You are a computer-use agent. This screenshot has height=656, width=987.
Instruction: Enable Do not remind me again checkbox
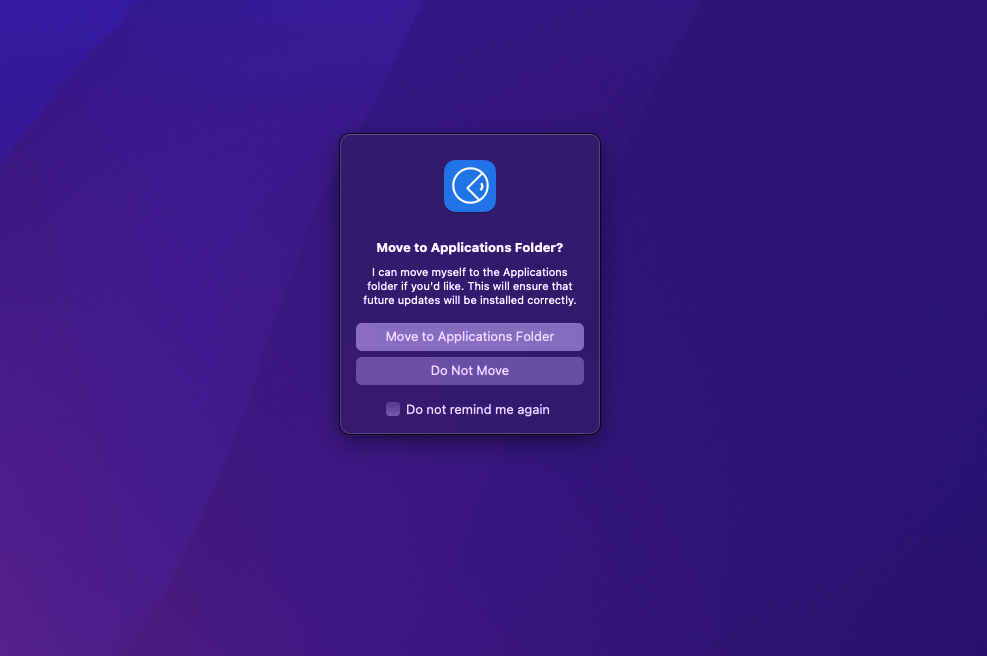click(393, 409)
